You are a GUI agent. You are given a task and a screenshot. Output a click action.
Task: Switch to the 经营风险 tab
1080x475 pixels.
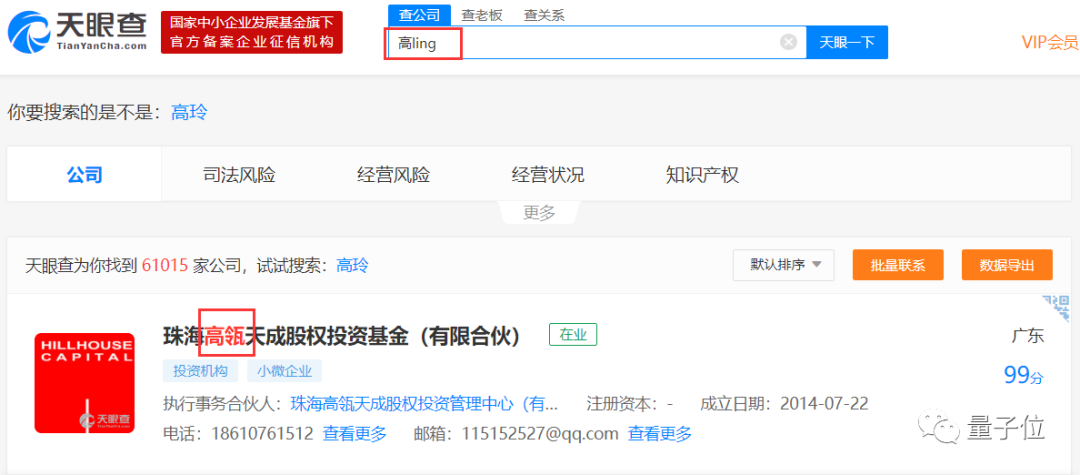tap(393, 175)
